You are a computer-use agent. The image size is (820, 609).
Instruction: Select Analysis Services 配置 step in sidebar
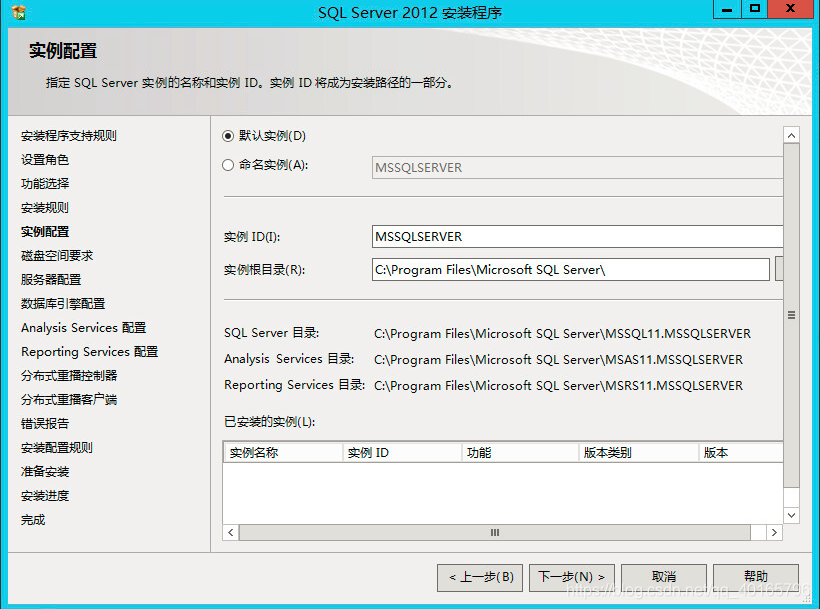point(84,328)
